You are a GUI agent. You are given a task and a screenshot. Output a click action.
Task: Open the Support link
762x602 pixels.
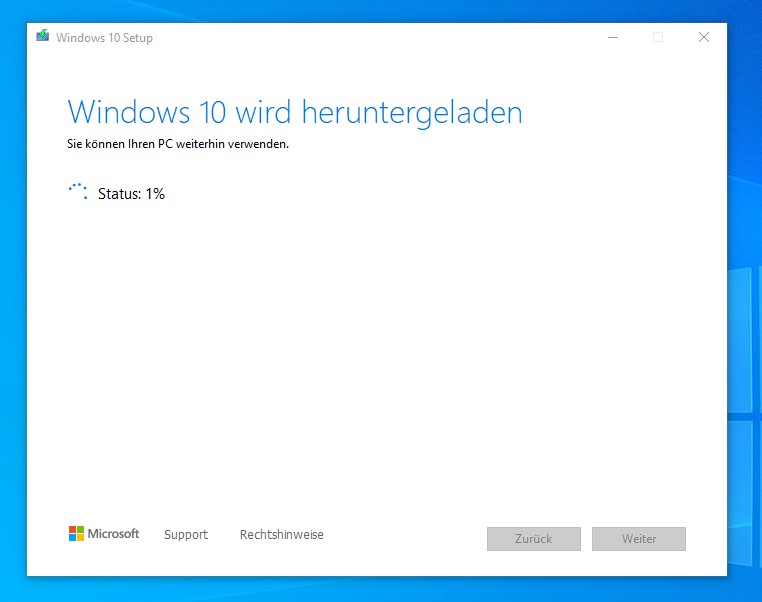[x=186, y=534]
